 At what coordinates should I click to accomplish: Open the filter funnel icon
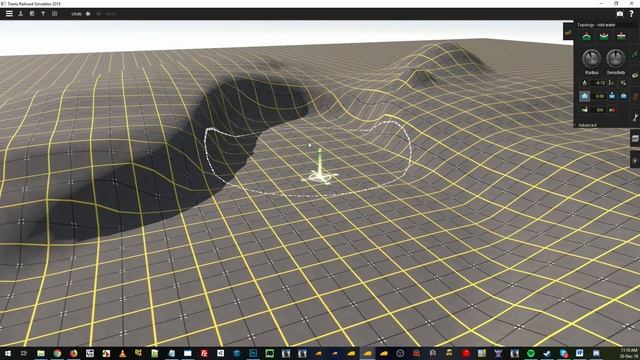[43, 13]
